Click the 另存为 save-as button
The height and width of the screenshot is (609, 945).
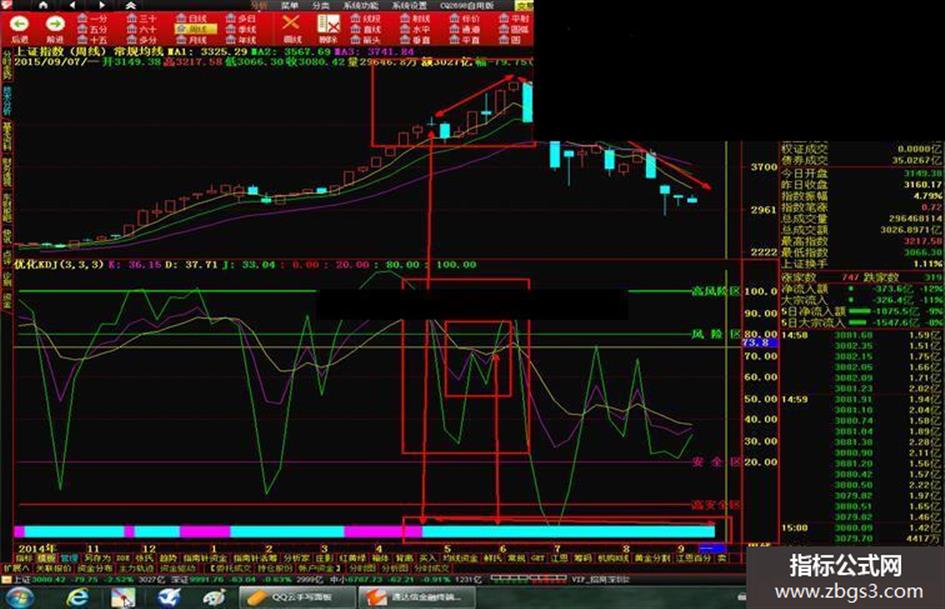(97, 558)
